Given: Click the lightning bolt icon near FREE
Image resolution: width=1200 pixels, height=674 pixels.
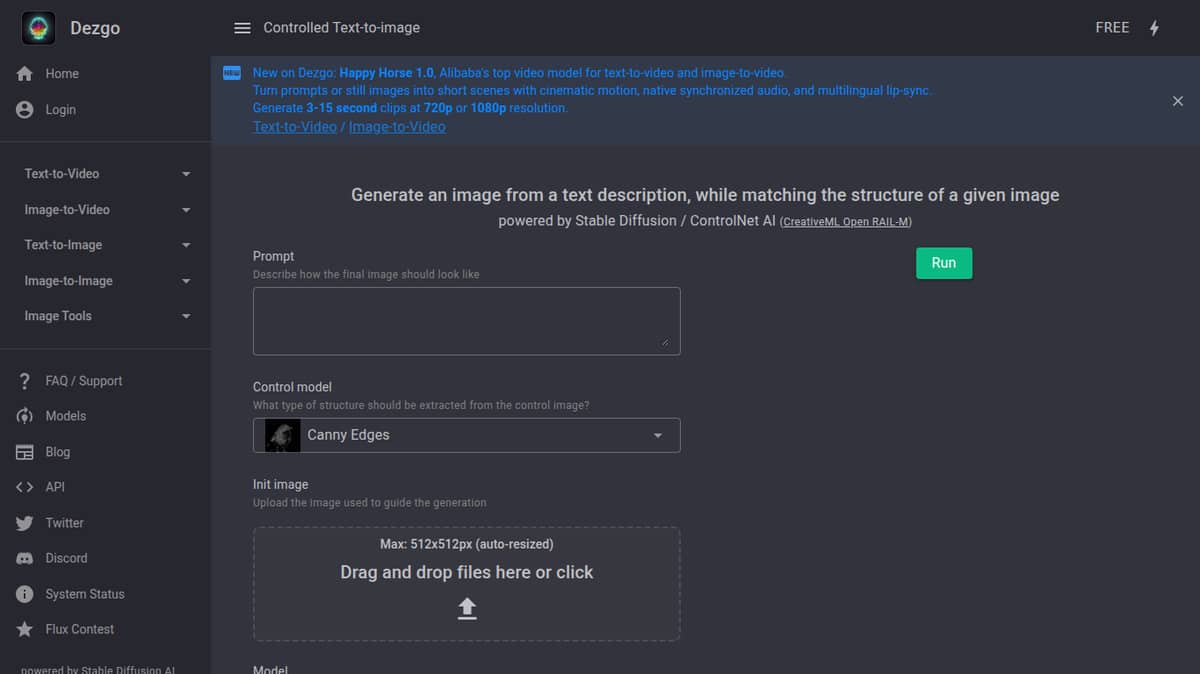Looking at the screenshot, I should [1154, 28].
